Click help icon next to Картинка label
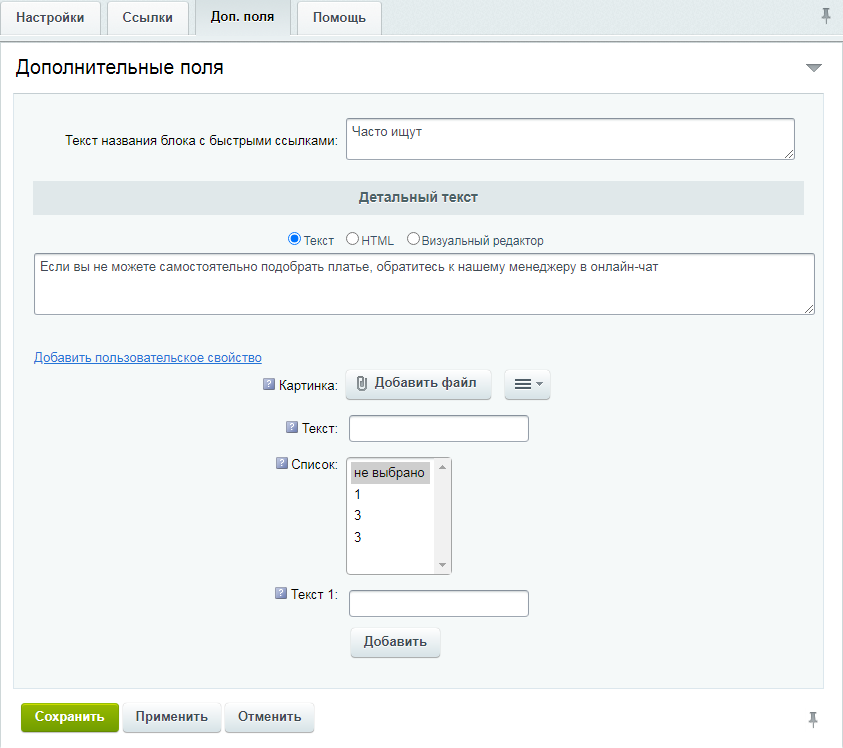 click(x=268, y=384)
